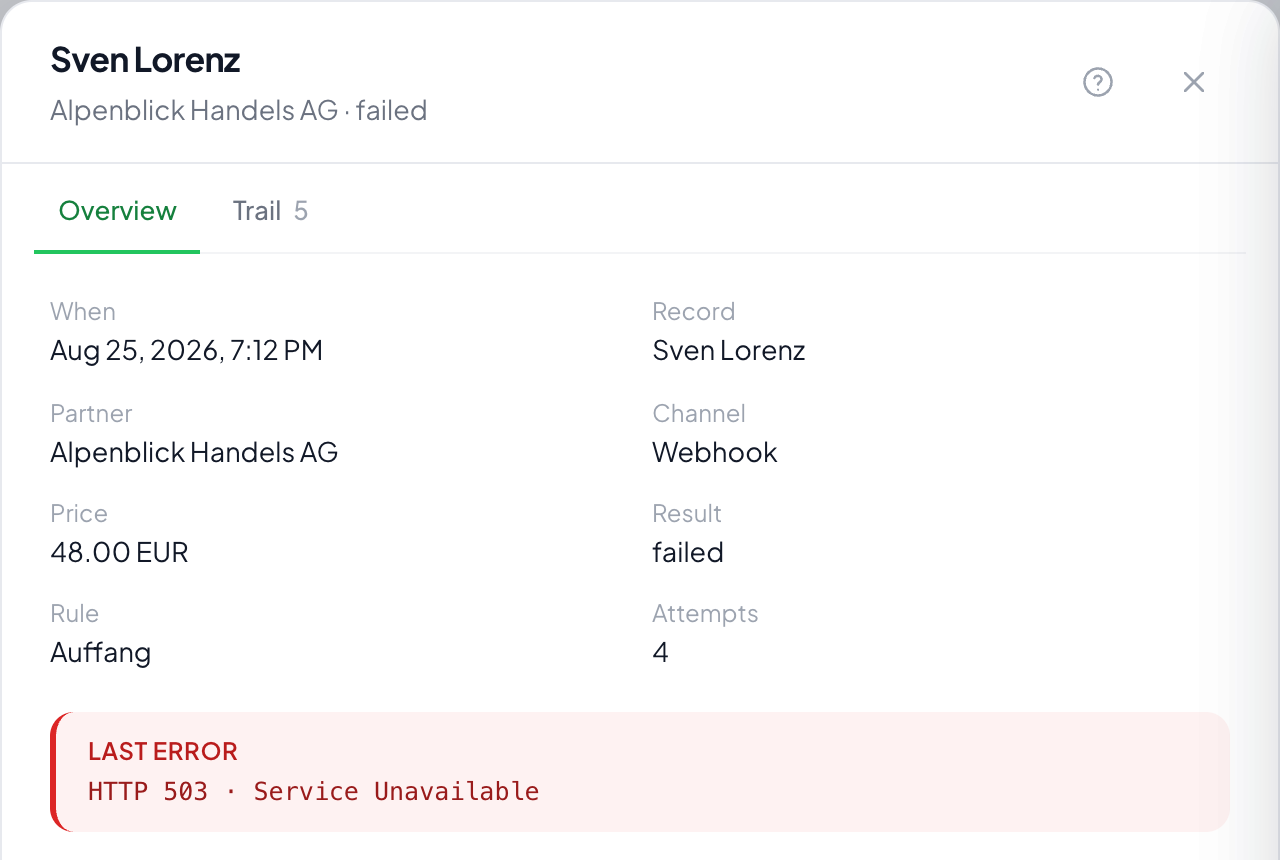The image size is (1280, 860).
Task: Select the error text 'HTTP 503 · Service Unavailable'
Action: [314, 792]
